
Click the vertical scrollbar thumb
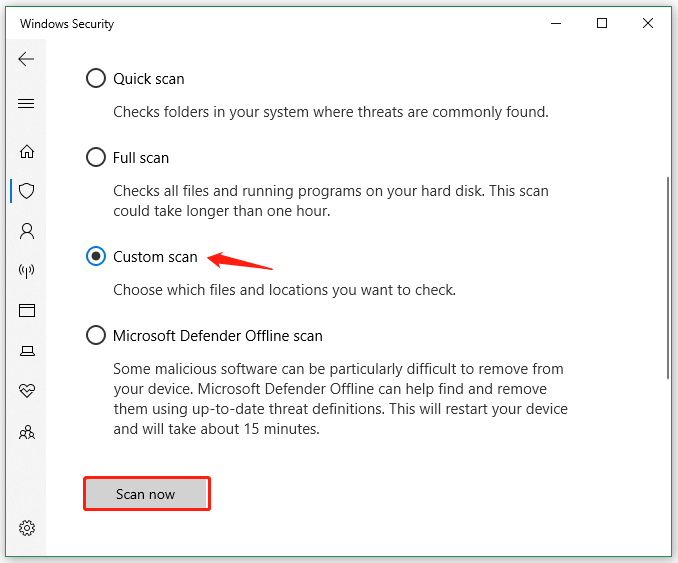668,278
